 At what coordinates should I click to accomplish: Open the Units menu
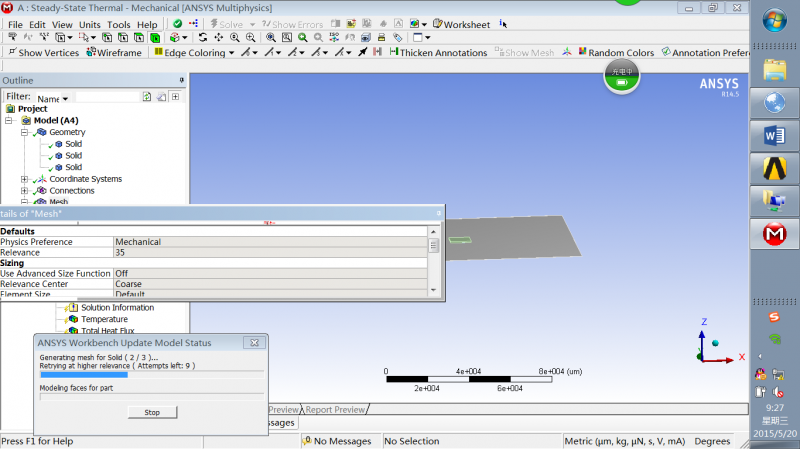89,24
